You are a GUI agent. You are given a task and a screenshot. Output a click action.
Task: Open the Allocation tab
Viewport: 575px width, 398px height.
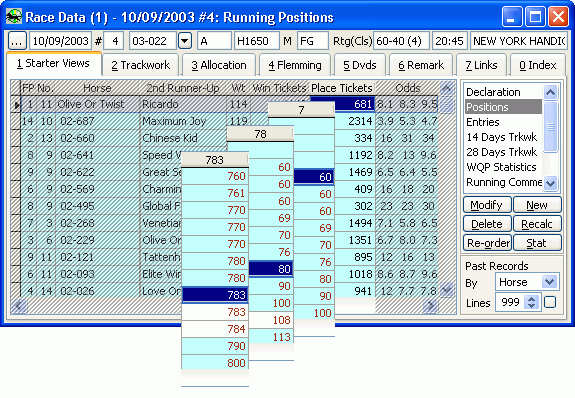[x=219, y=65]
